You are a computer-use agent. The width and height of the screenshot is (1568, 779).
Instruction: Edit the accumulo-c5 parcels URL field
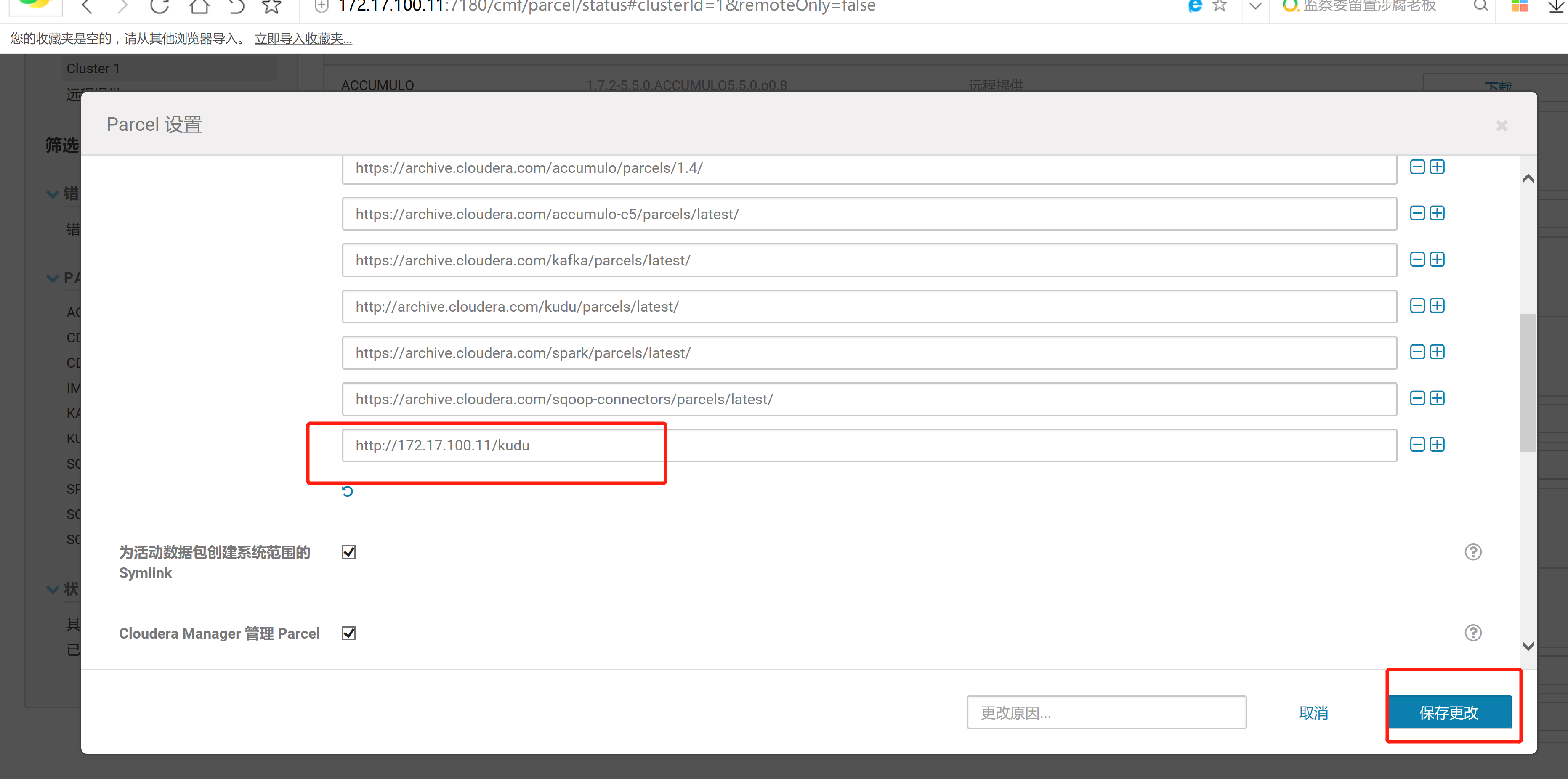[x=869, y=214]
